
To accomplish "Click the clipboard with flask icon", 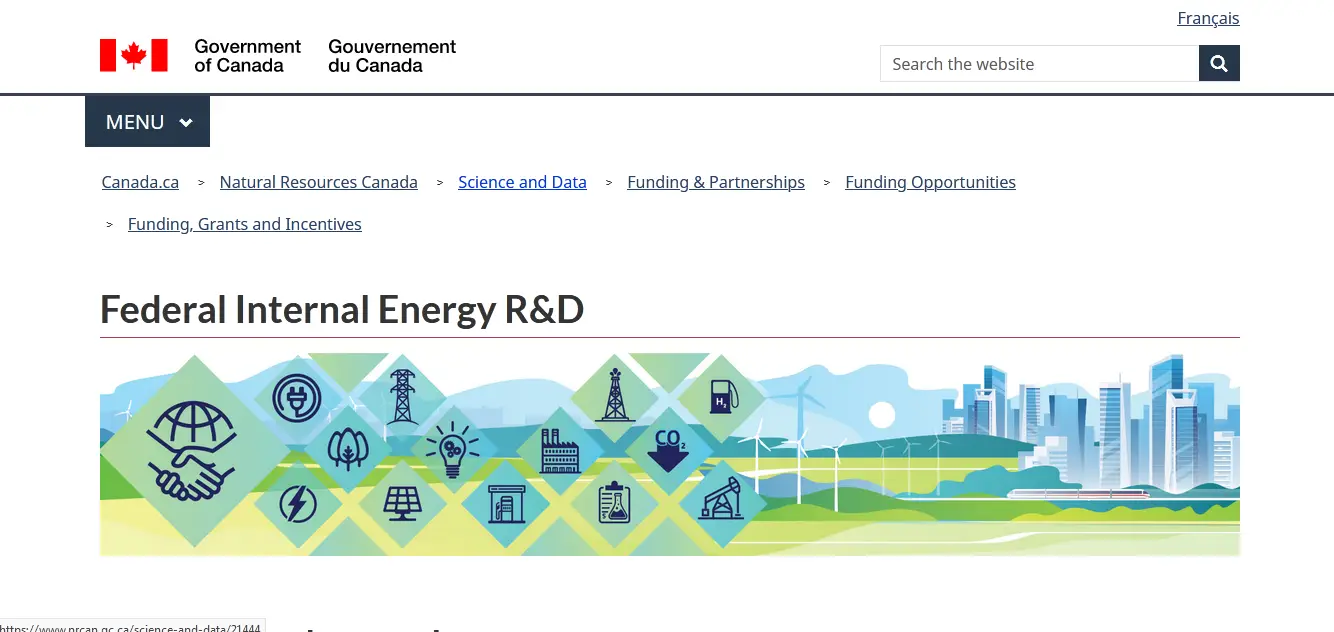I will pyautogui.click(x=614, y=502).
